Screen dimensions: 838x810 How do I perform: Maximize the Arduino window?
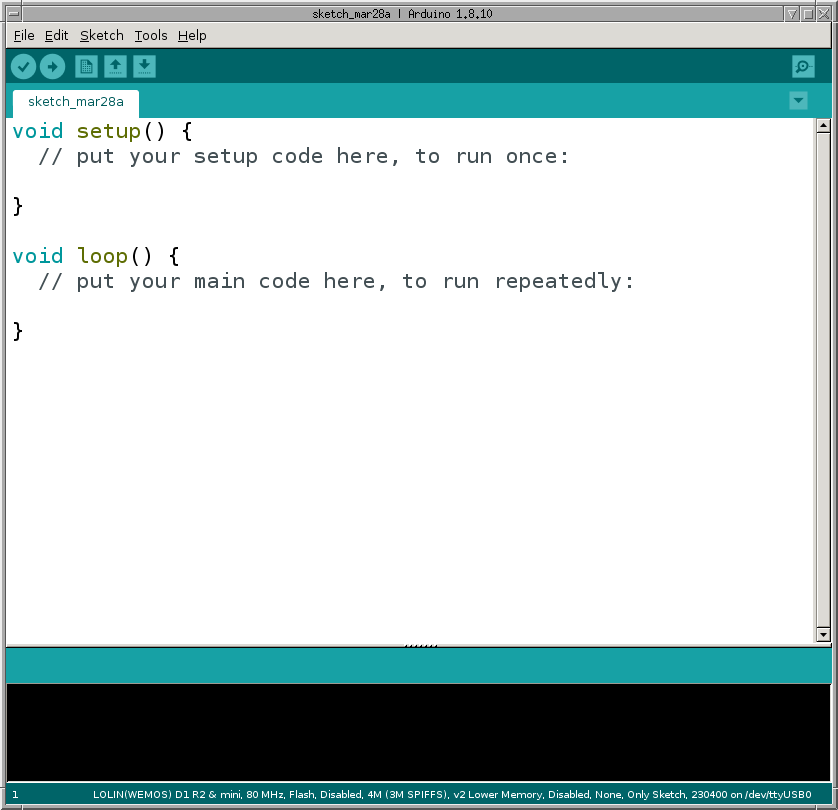(x=809, y=14)
